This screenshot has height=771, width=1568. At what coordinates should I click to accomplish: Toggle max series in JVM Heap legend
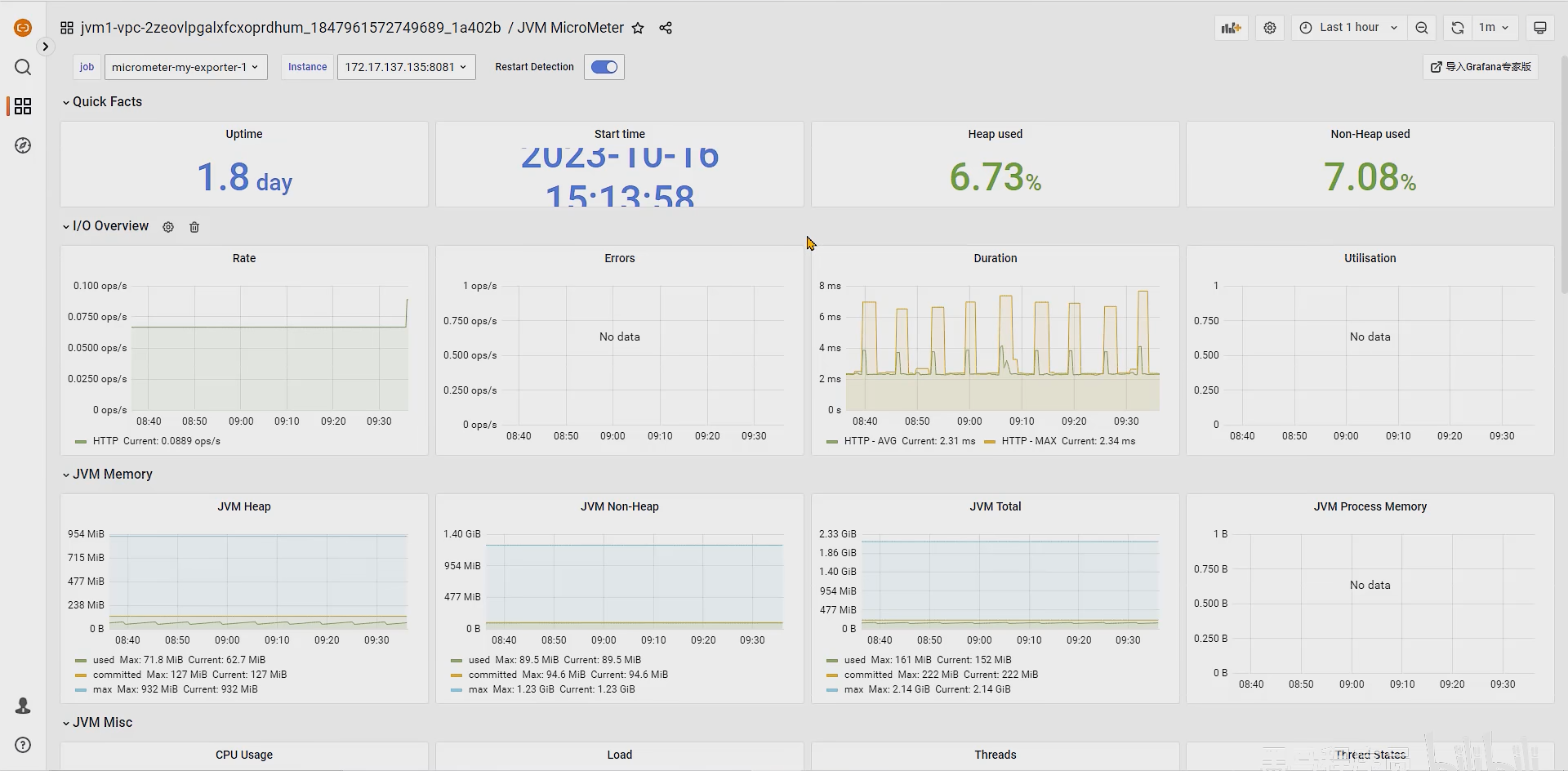point(102,689)
